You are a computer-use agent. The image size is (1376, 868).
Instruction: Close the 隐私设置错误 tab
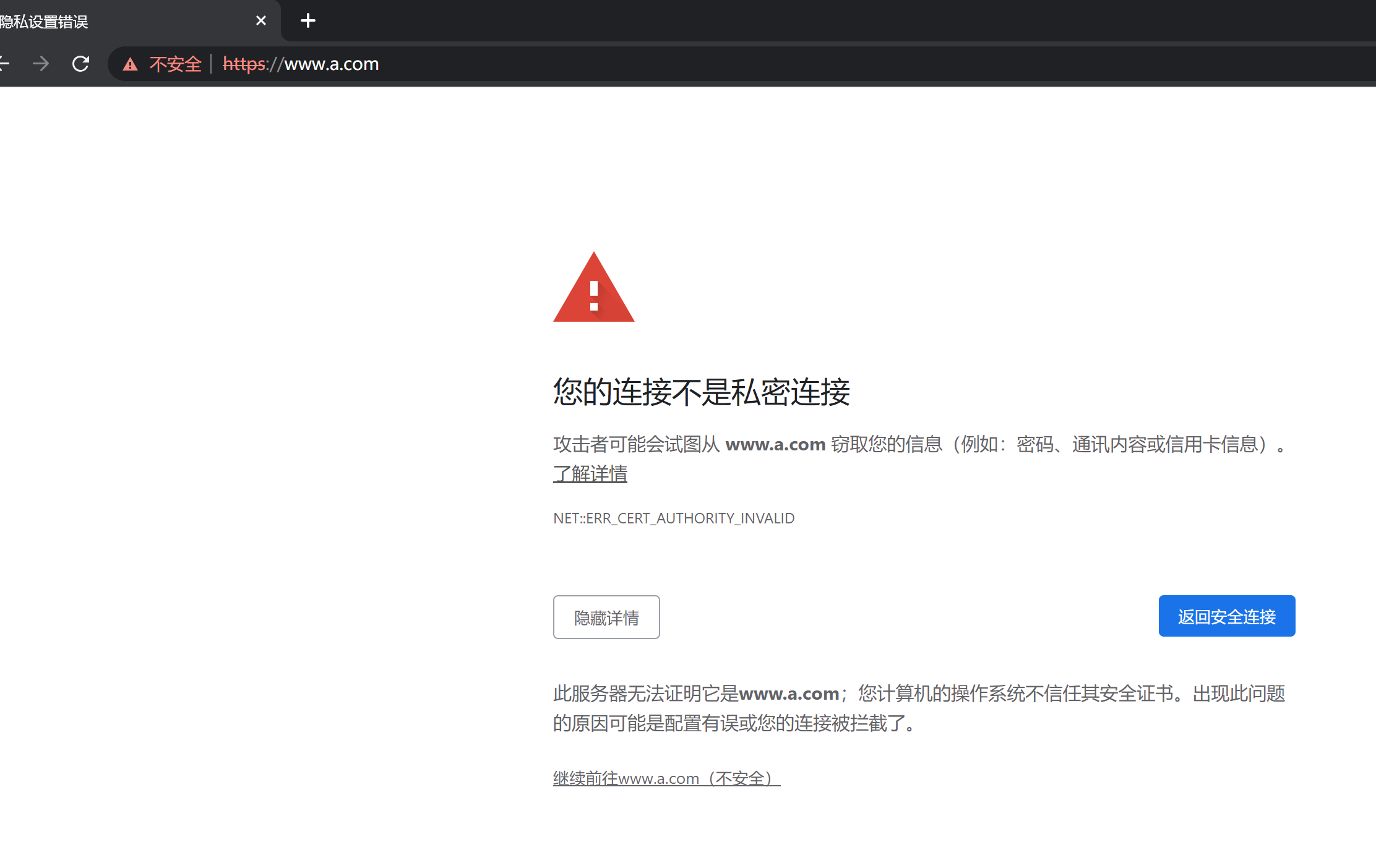click(260, 20)
